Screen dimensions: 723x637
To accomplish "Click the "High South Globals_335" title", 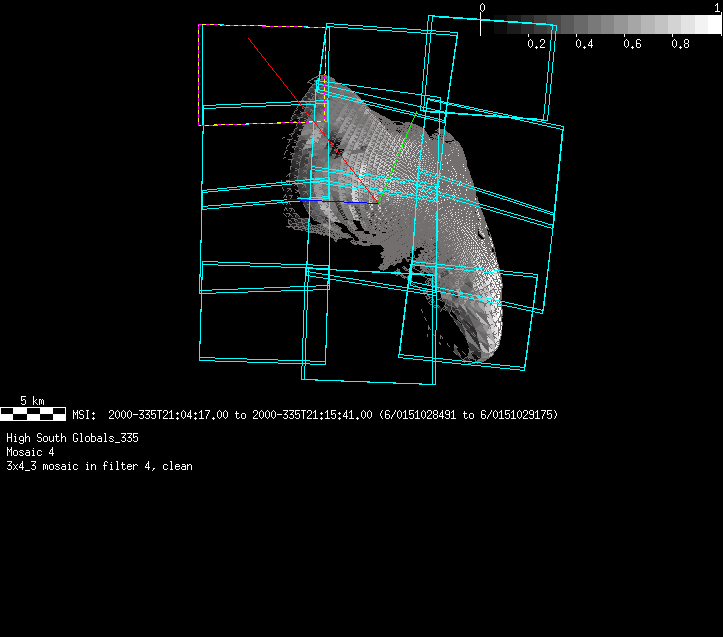I will (72, 438).
